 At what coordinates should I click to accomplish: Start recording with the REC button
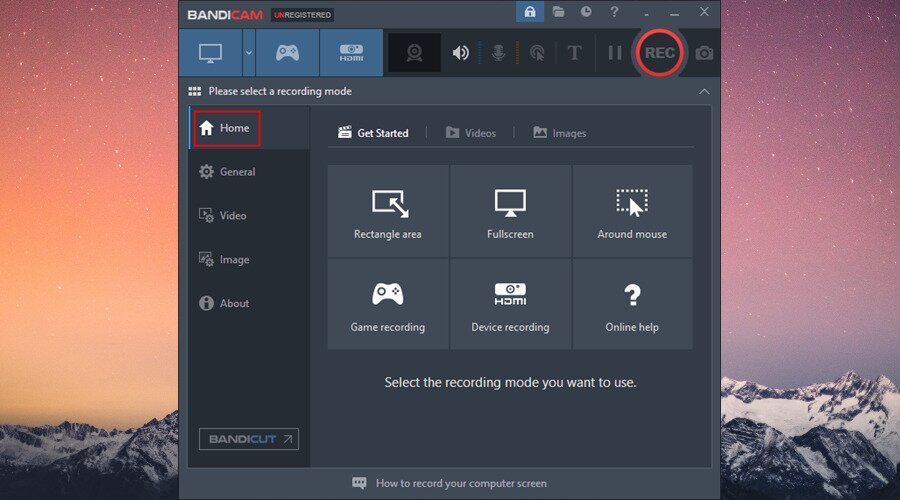(x=659, y=53)
